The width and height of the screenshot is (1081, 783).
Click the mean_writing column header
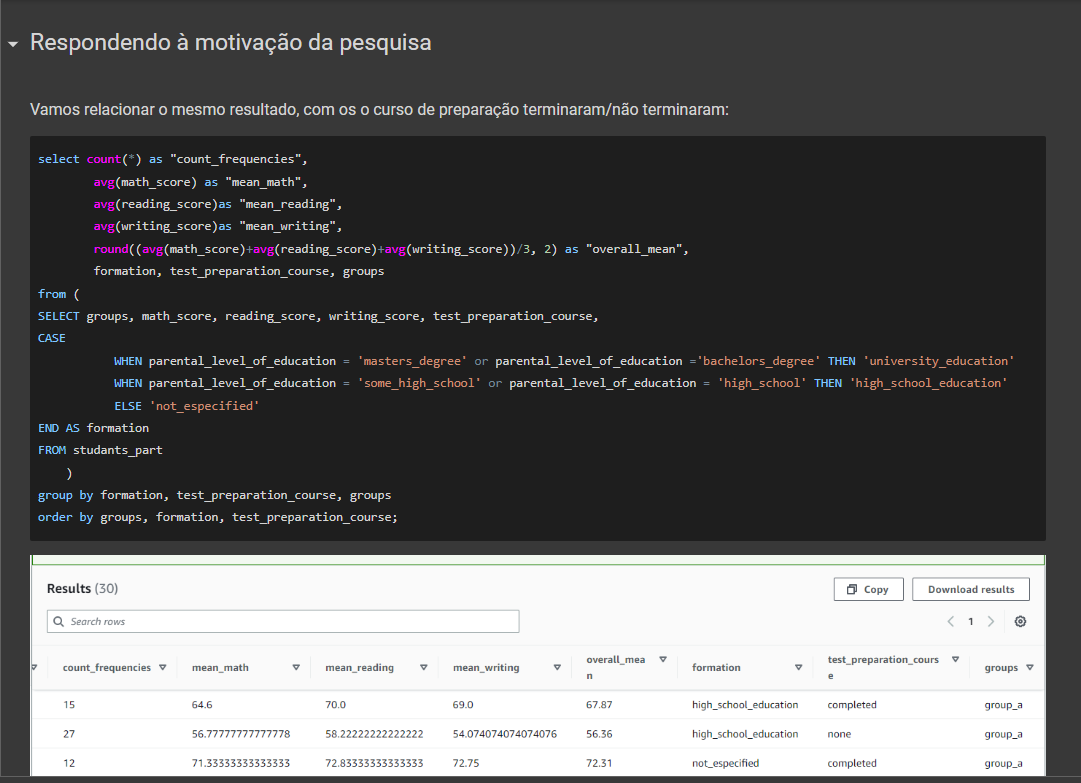[486, 667]
